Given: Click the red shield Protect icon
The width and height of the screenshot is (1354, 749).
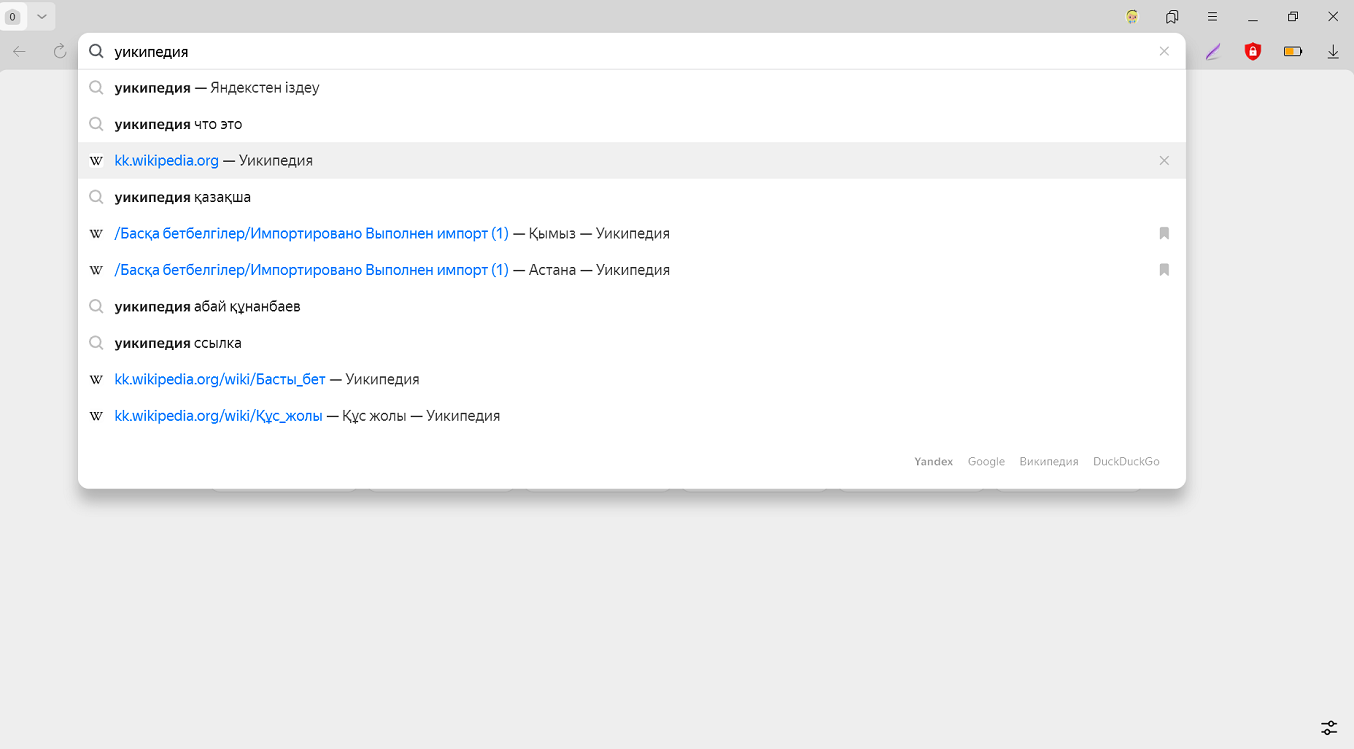Looking at the screenshot, I should [x=1252, y=51].
